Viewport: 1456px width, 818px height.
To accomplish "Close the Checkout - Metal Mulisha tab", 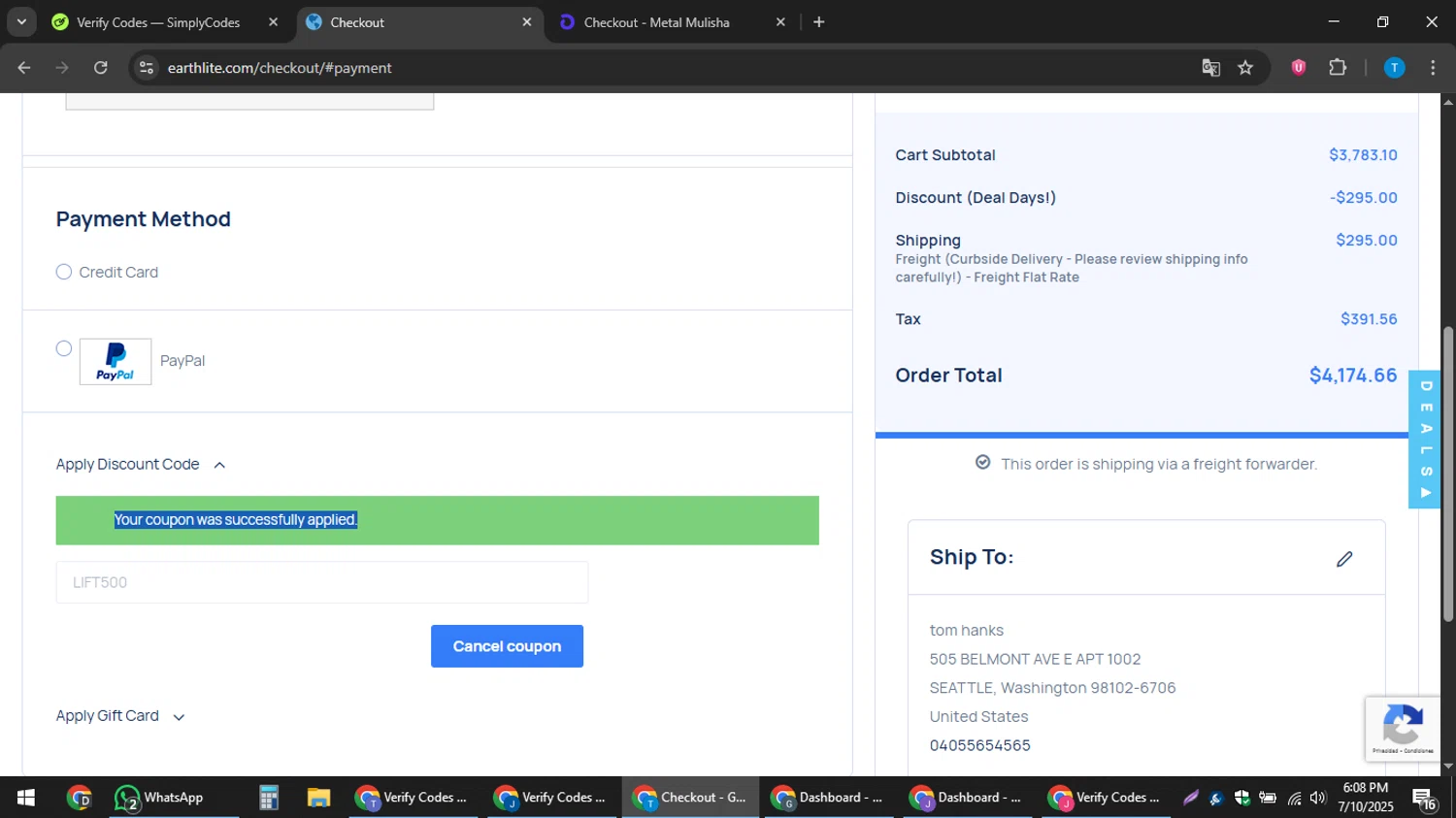I will (780, 21).
